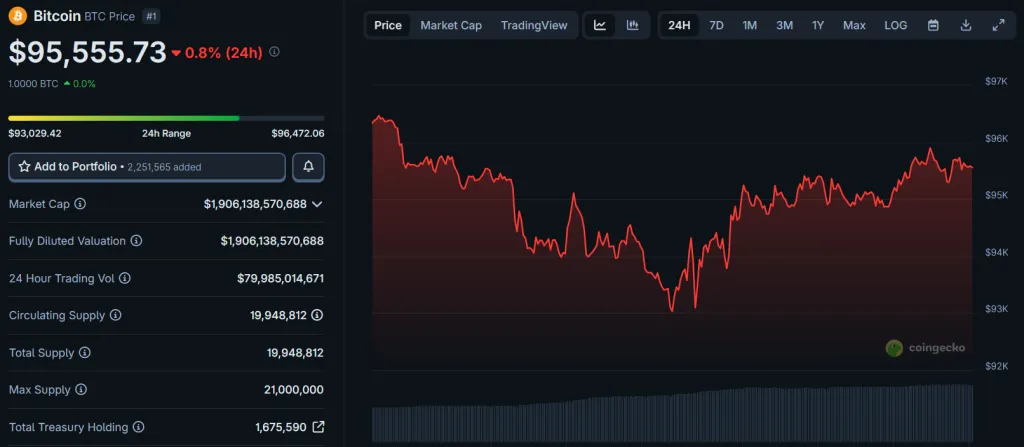Select the line chart view icon

600,25
